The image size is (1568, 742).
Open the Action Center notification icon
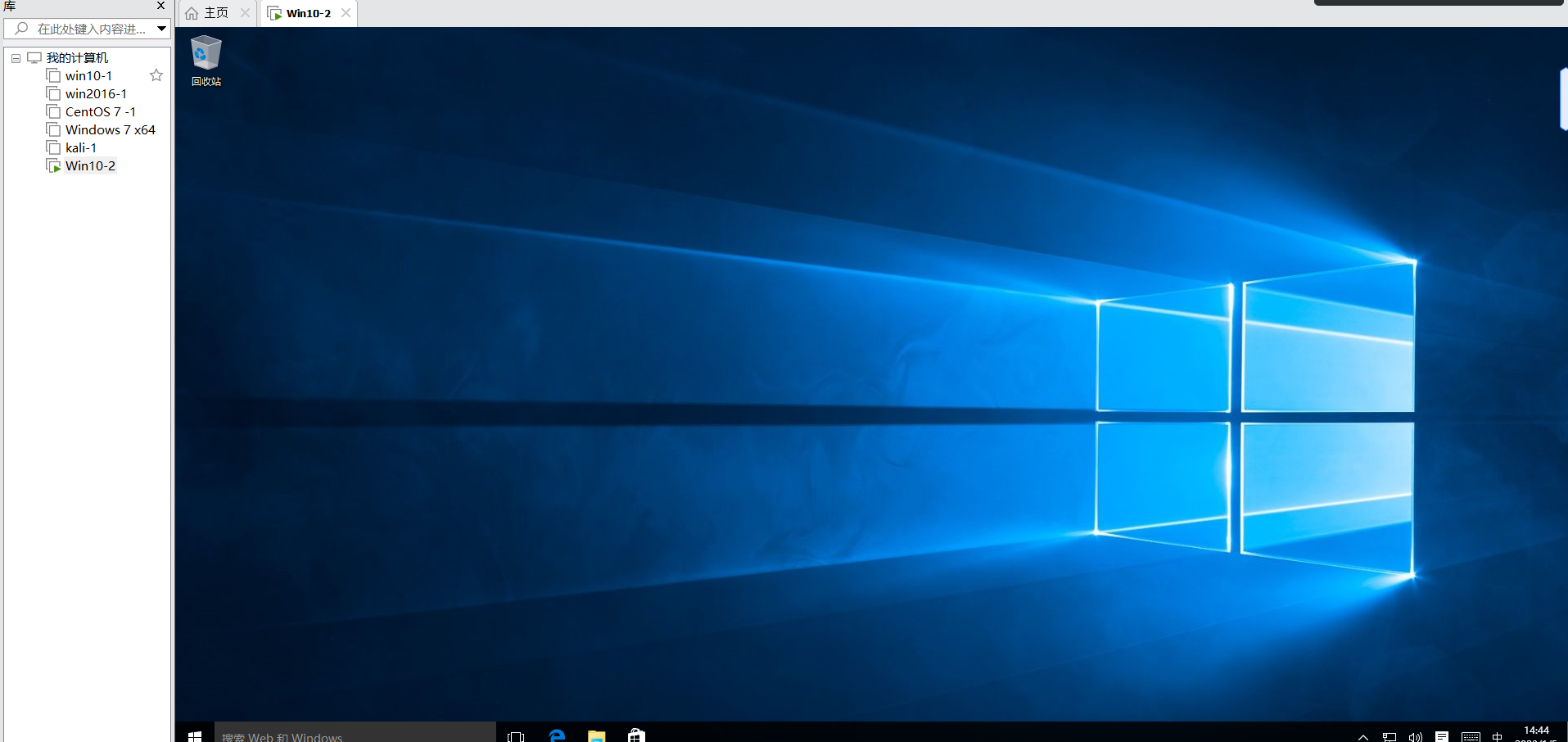coord(1442,737)
